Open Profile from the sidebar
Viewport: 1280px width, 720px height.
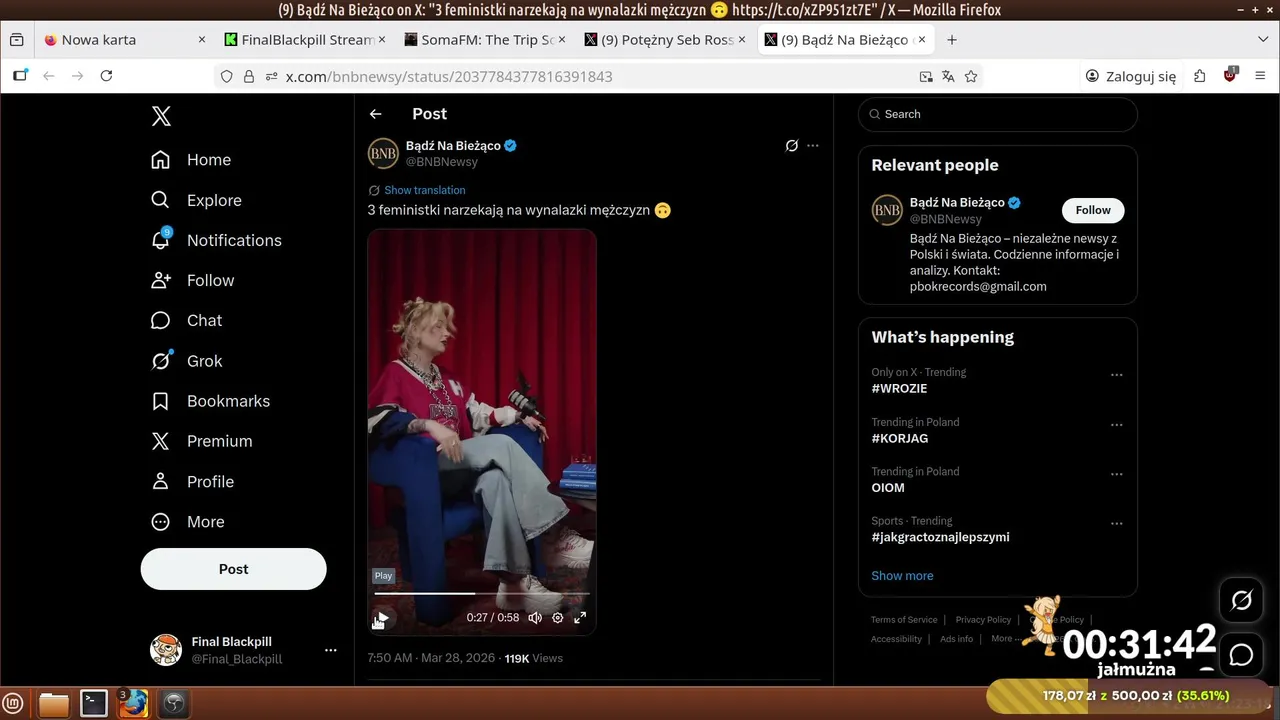(192, 481)
